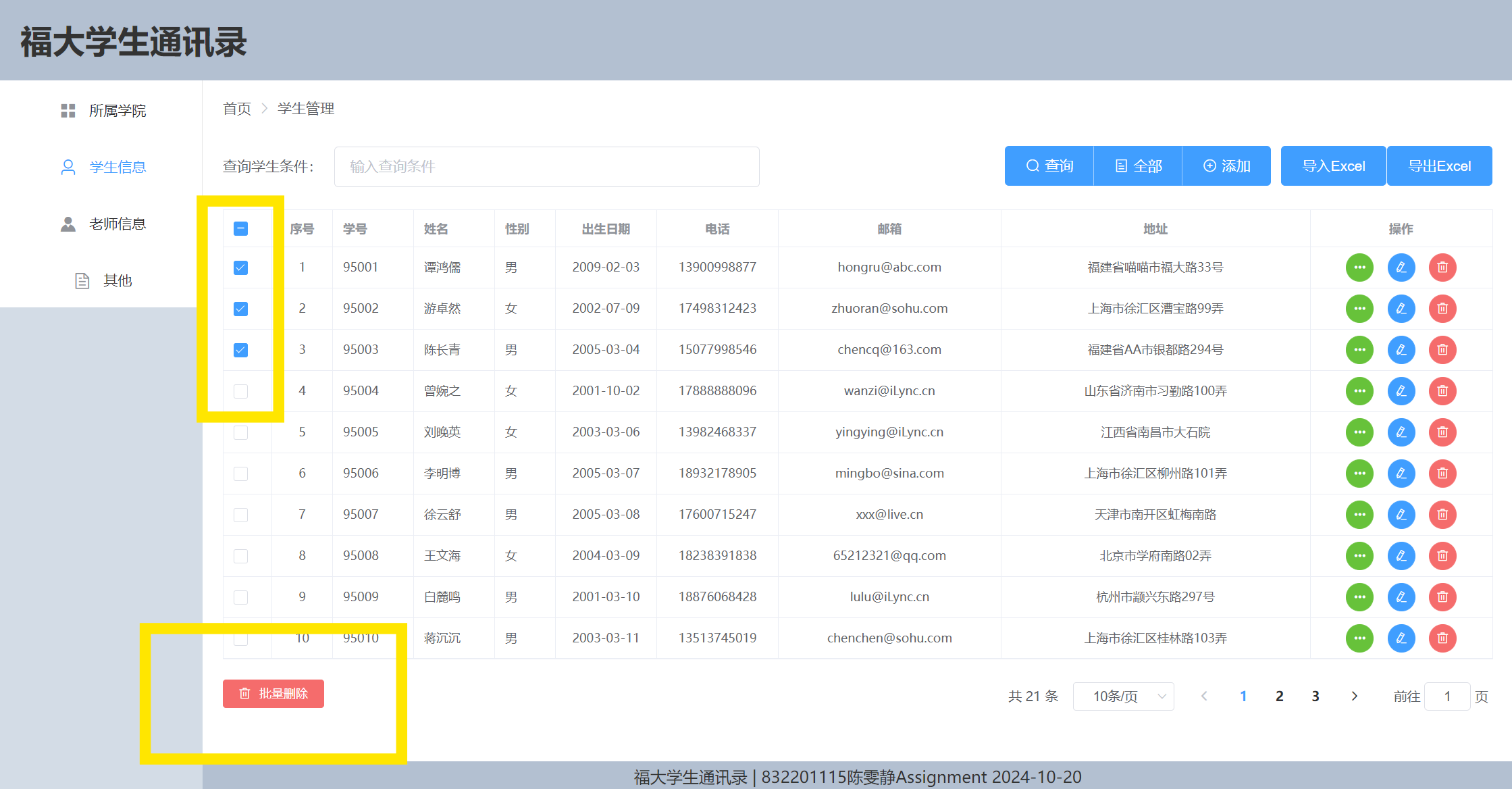
Task: Click the 输入查询条件 search input field
Action: click(x=546, y=167)
